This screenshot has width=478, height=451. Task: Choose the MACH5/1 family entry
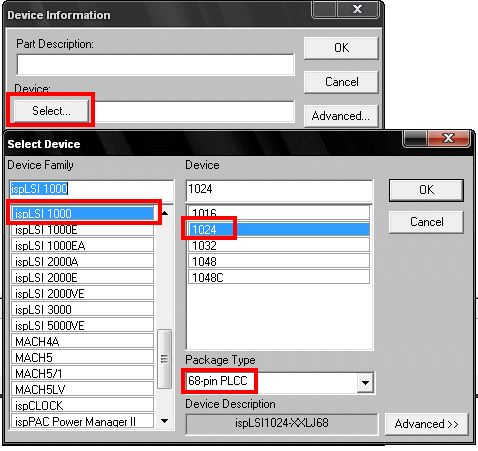(x=83, y=374)
